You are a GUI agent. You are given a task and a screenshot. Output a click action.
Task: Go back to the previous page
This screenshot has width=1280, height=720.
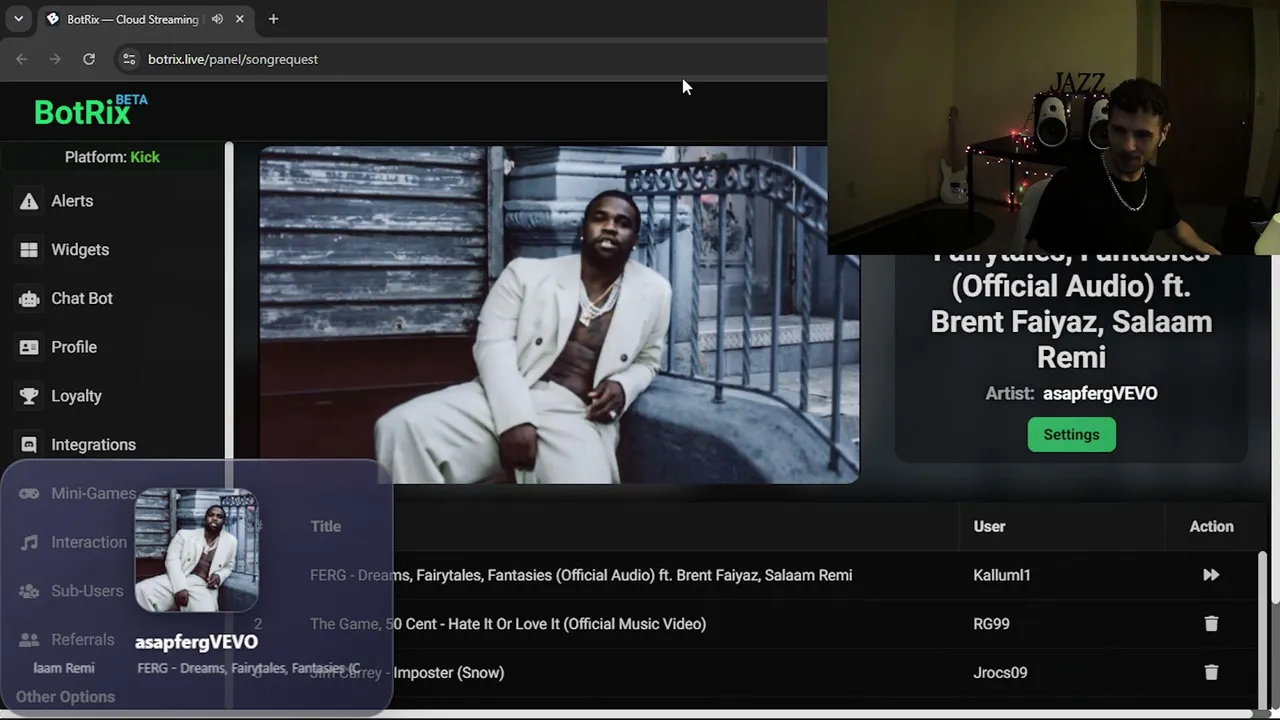[22, 59]
